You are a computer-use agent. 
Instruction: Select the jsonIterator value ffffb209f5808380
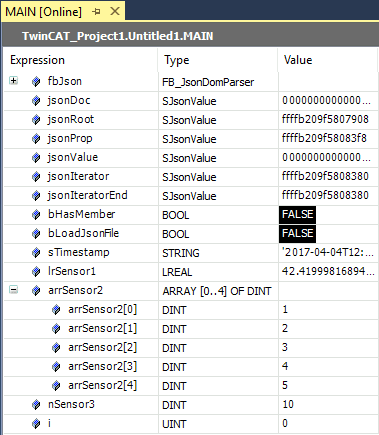[x=325, y=176]
